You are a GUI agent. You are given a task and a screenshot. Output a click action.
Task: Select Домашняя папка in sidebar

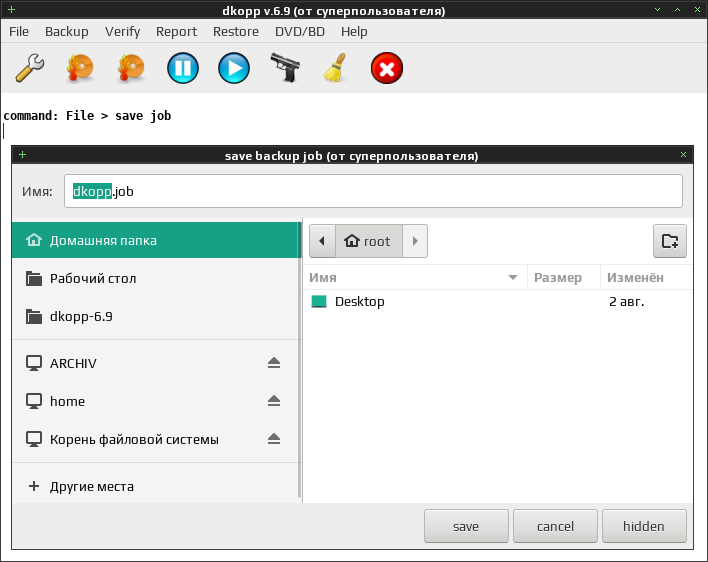[156, 240]
